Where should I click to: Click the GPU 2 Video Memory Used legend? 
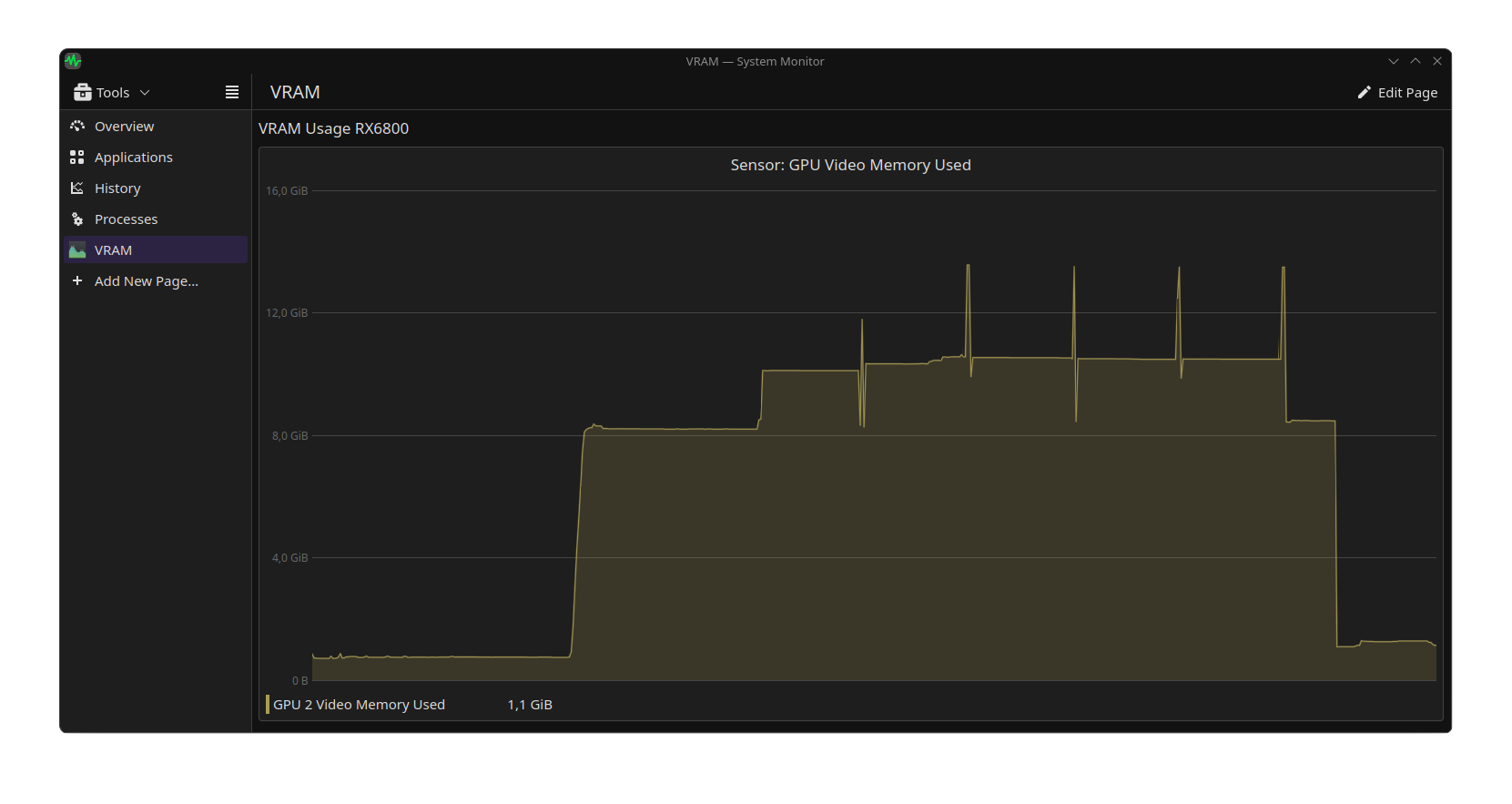point(359,704)
